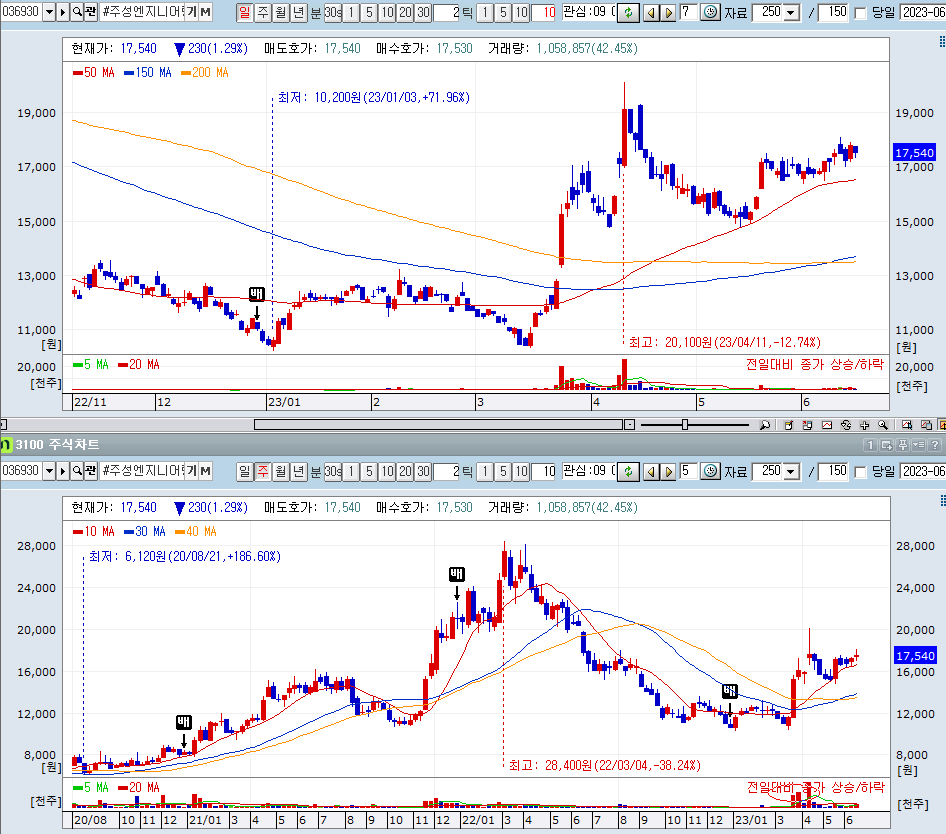Select 20 minute interval in top toolbar
Viewport: 946px width, 834px height.
click(405, 13)
